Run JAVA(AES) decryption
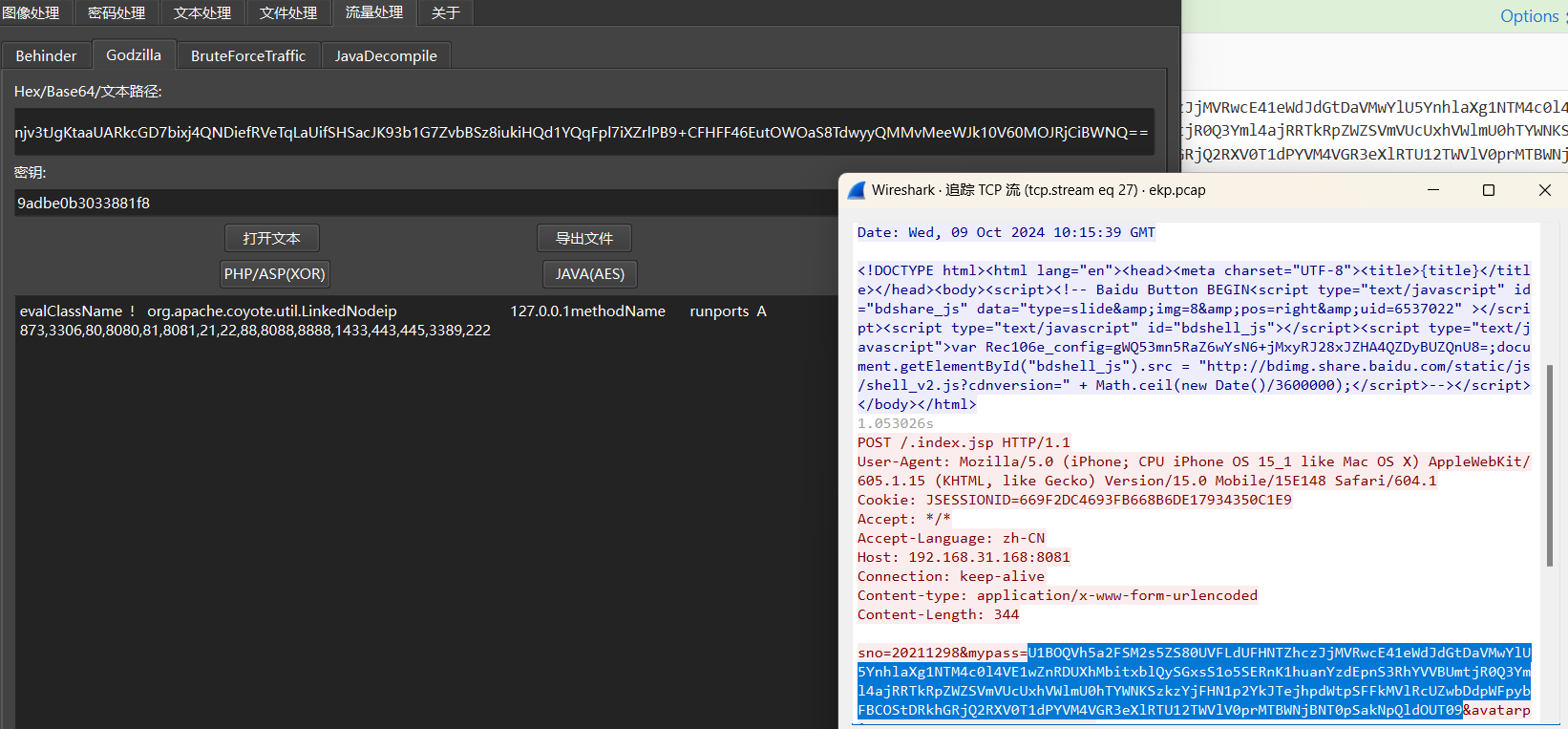The height and width of the screenshot is (729, 1568). (x=590, y=274)
